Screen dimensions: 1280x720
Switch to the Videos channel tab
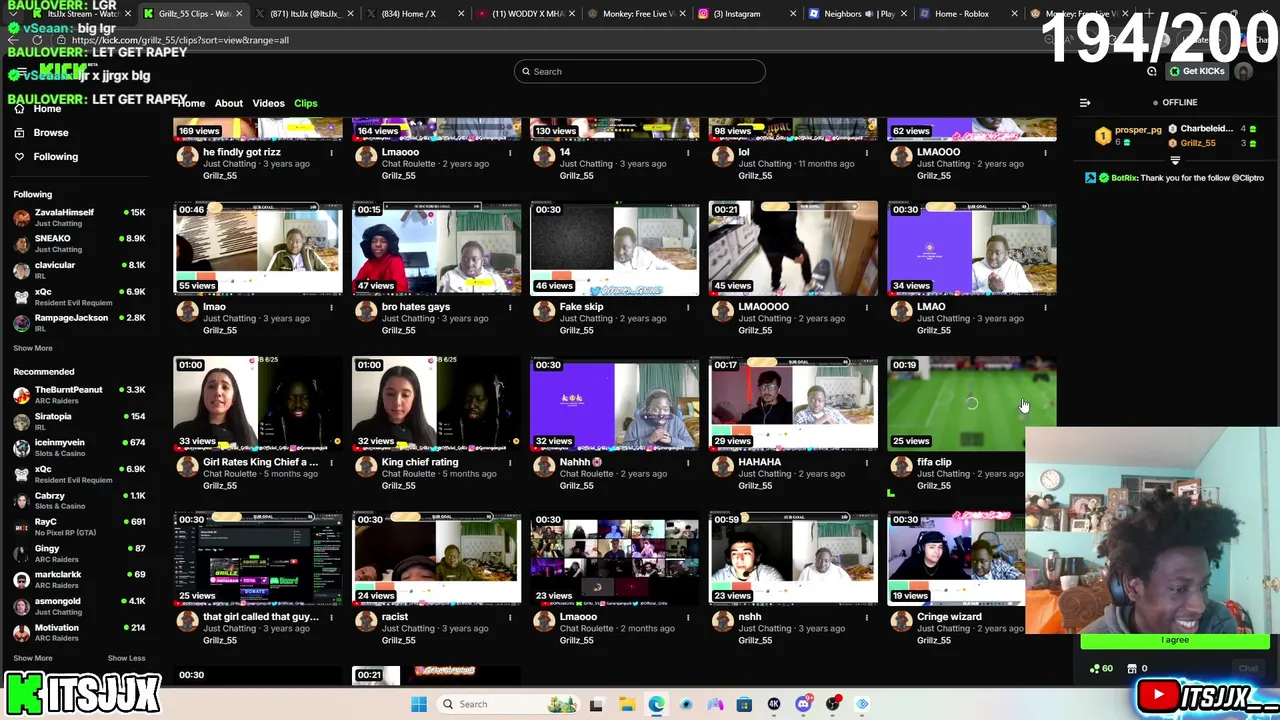268,103
